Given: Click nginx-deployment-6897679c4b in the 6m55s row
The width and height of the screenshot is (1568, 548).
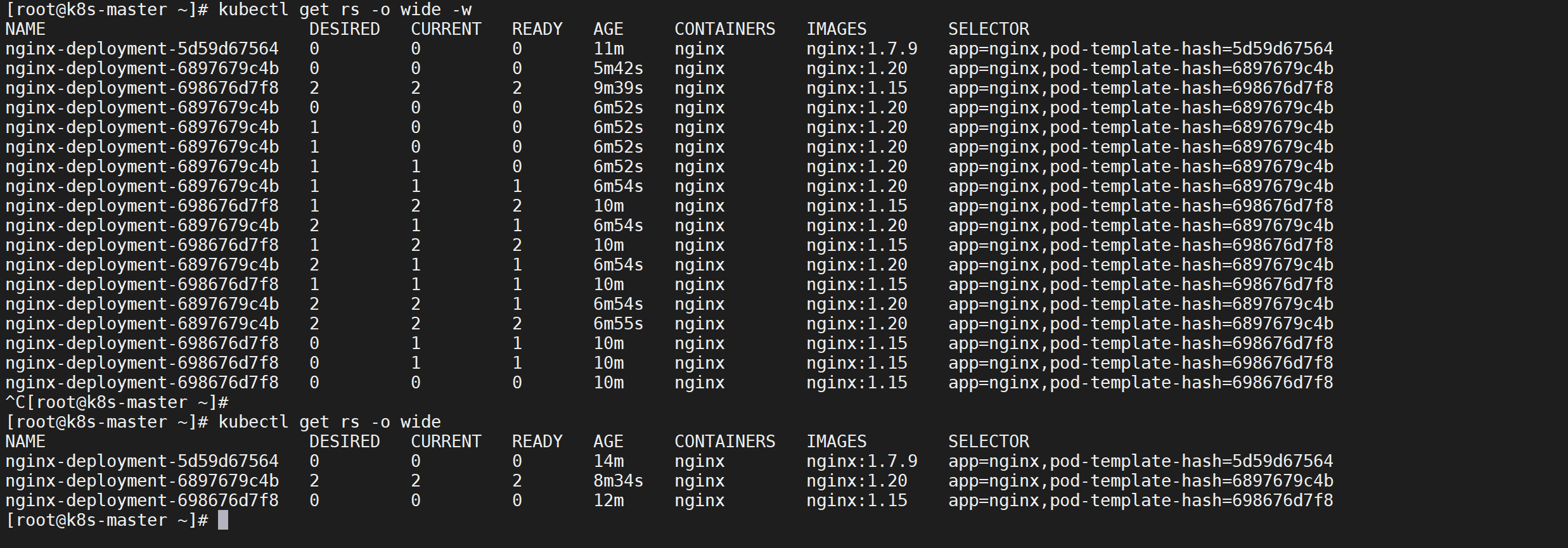Looking at the screenshot, I should point(142,324).
